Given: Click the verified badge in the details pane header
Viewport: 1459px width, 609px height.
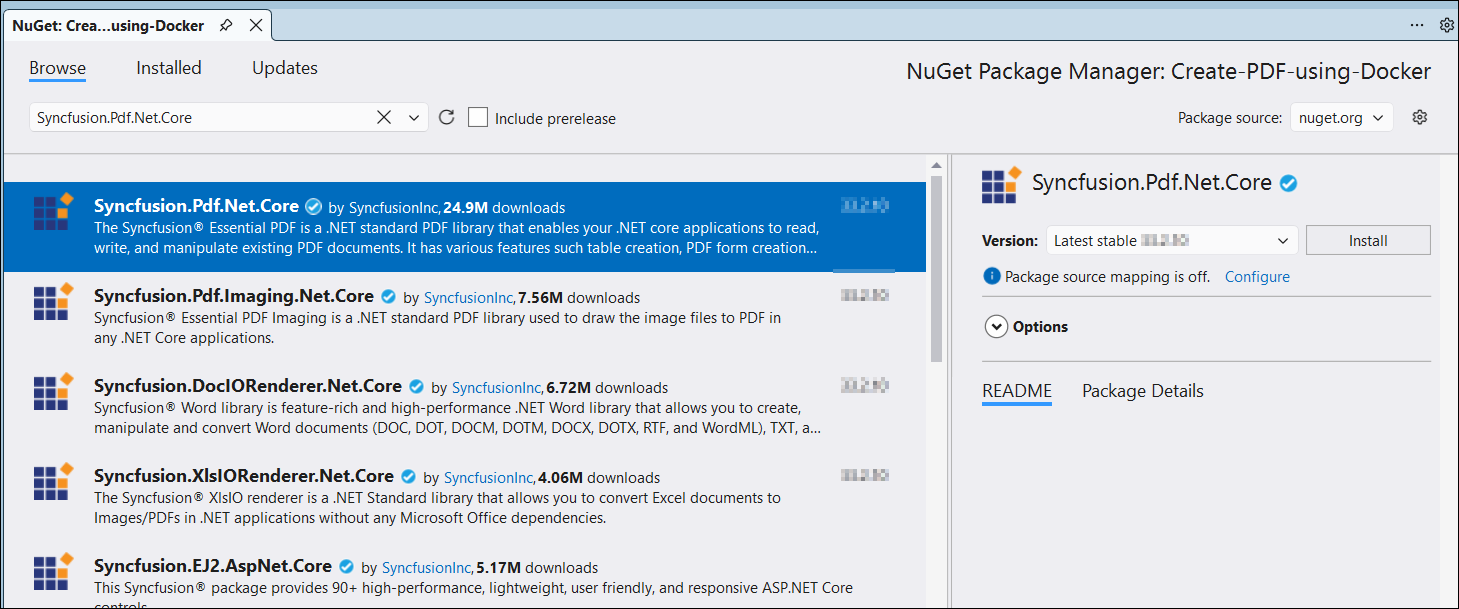Looking at the screenshot, I should pos(1289,184).
